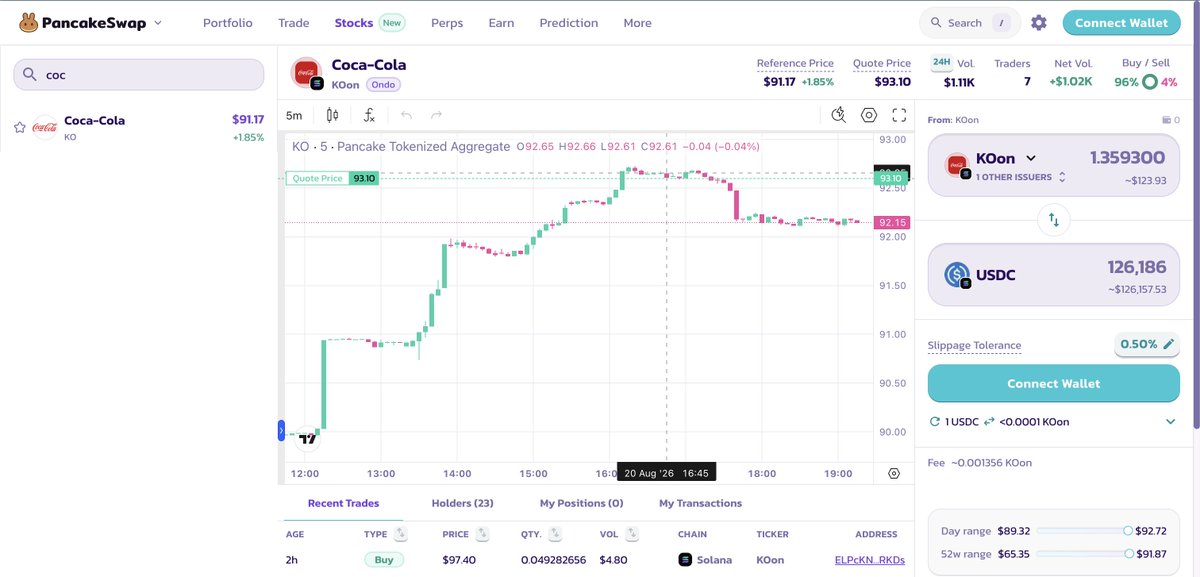Click the TradingView logo on chart

(308, 438)
